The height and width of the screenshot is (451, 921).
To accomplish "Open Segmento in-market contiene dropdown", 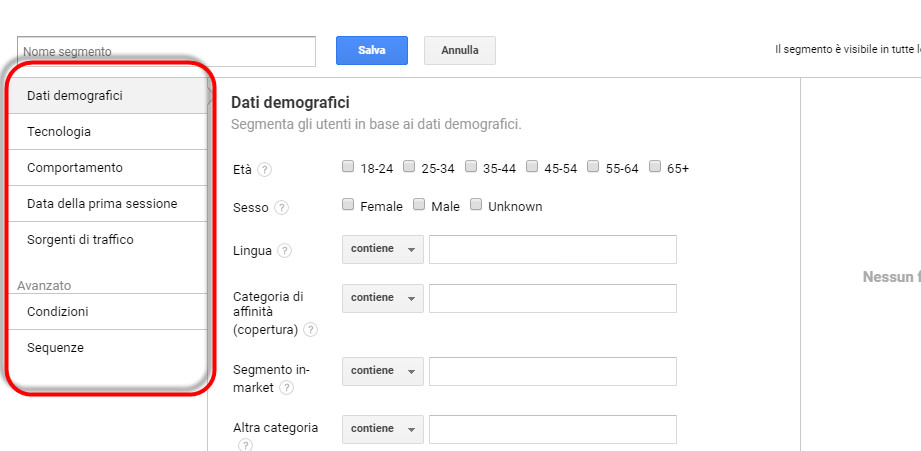I will (x=383, y=371).
